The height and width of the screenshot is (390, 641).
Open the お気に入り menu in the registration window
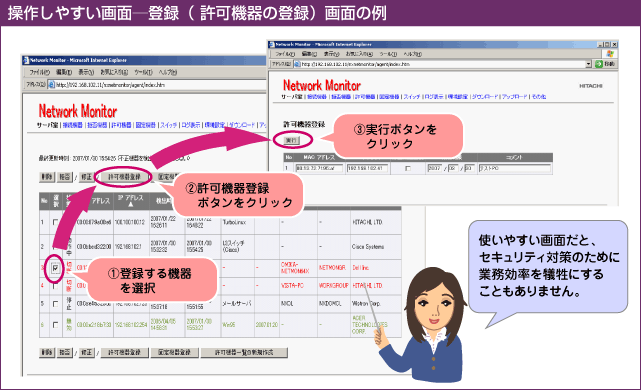(x=359, y=54)
